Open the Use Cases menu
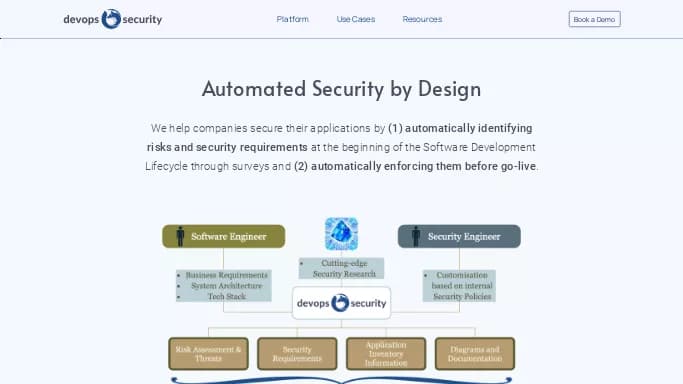683x384 pixels. point(356,19)
